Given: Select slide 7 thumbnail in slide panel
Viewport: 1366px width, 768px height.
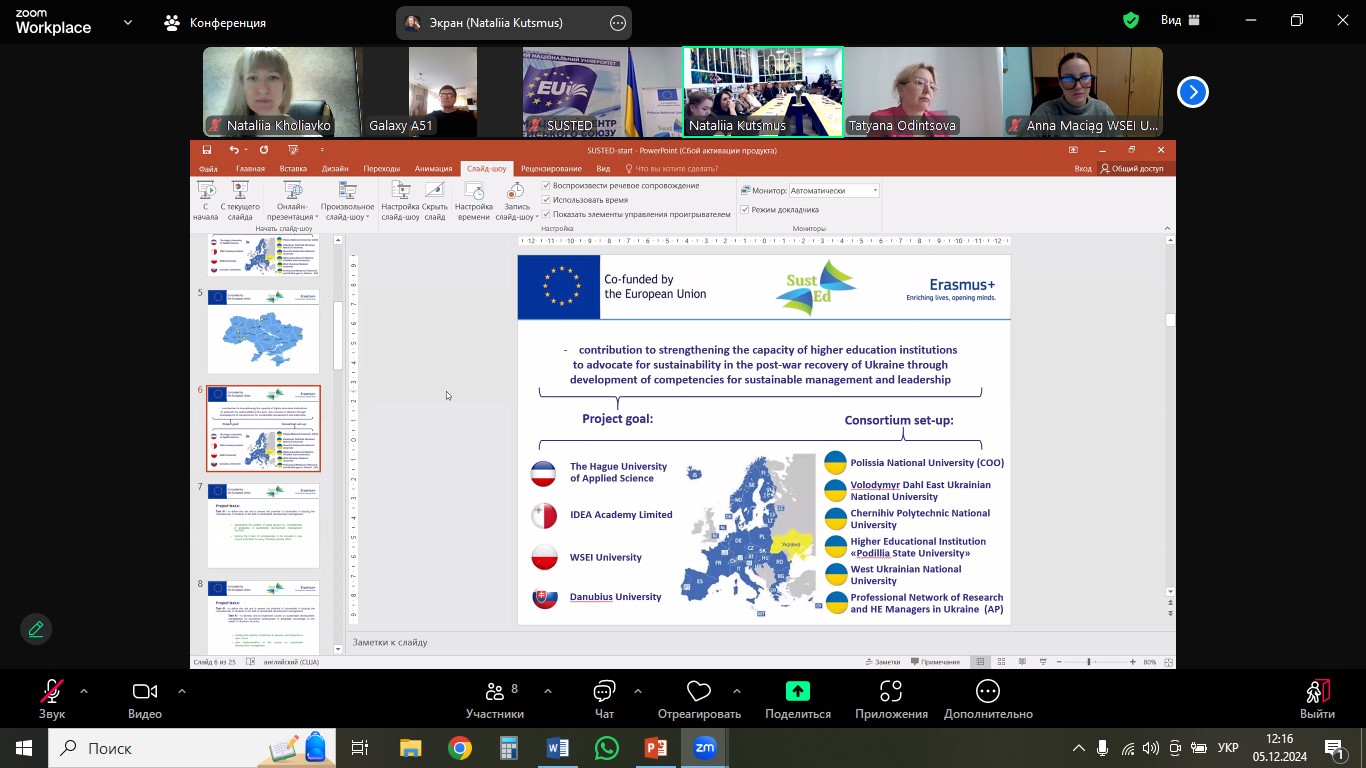Looking at the screenshot, I should coord(263,526).
